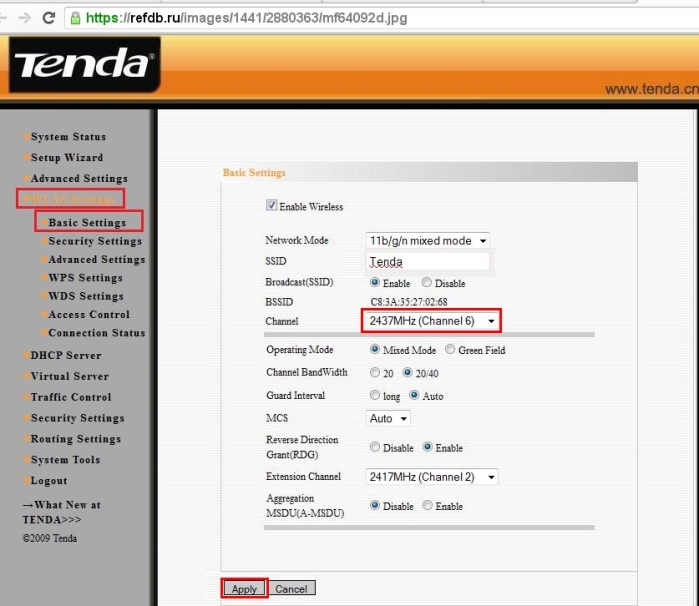Select RDG Enable radio button

tap(427, 447)
